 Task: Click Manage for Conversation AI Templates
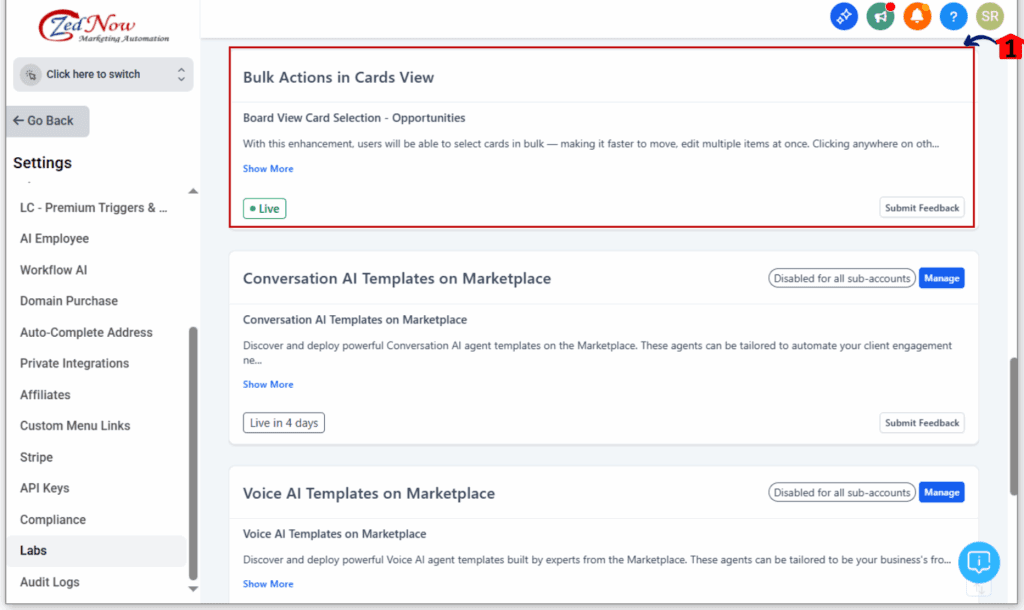pos(941,278)
